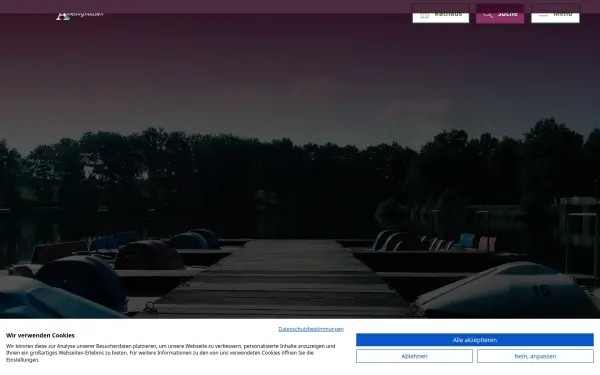This screenshot has width=600, height=375.
Task: Open the Menü navigation button
Action: [x=555, y=13]
